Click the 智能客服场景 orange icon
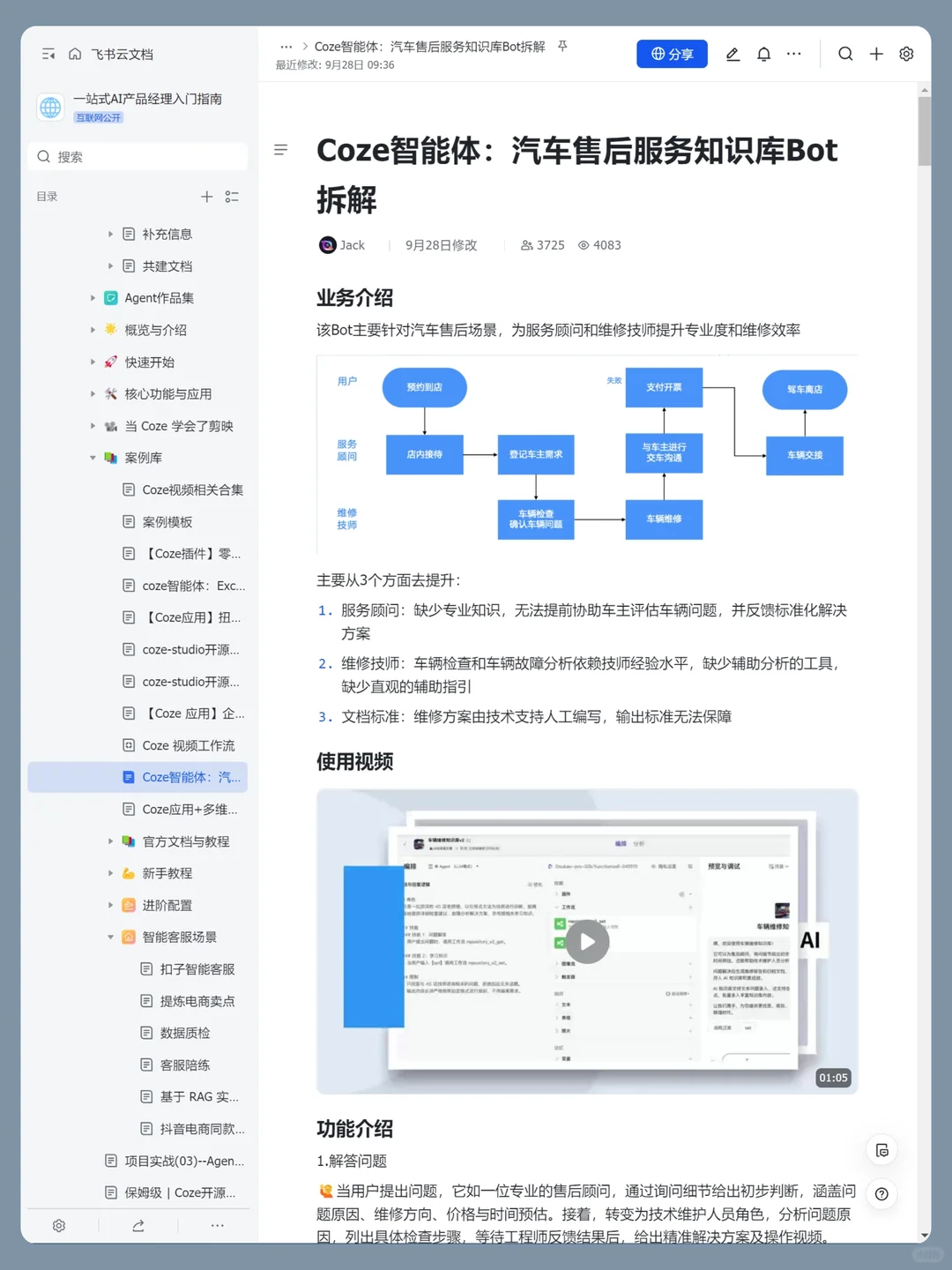The image size is (952, 1270). (x=129, y=937)
